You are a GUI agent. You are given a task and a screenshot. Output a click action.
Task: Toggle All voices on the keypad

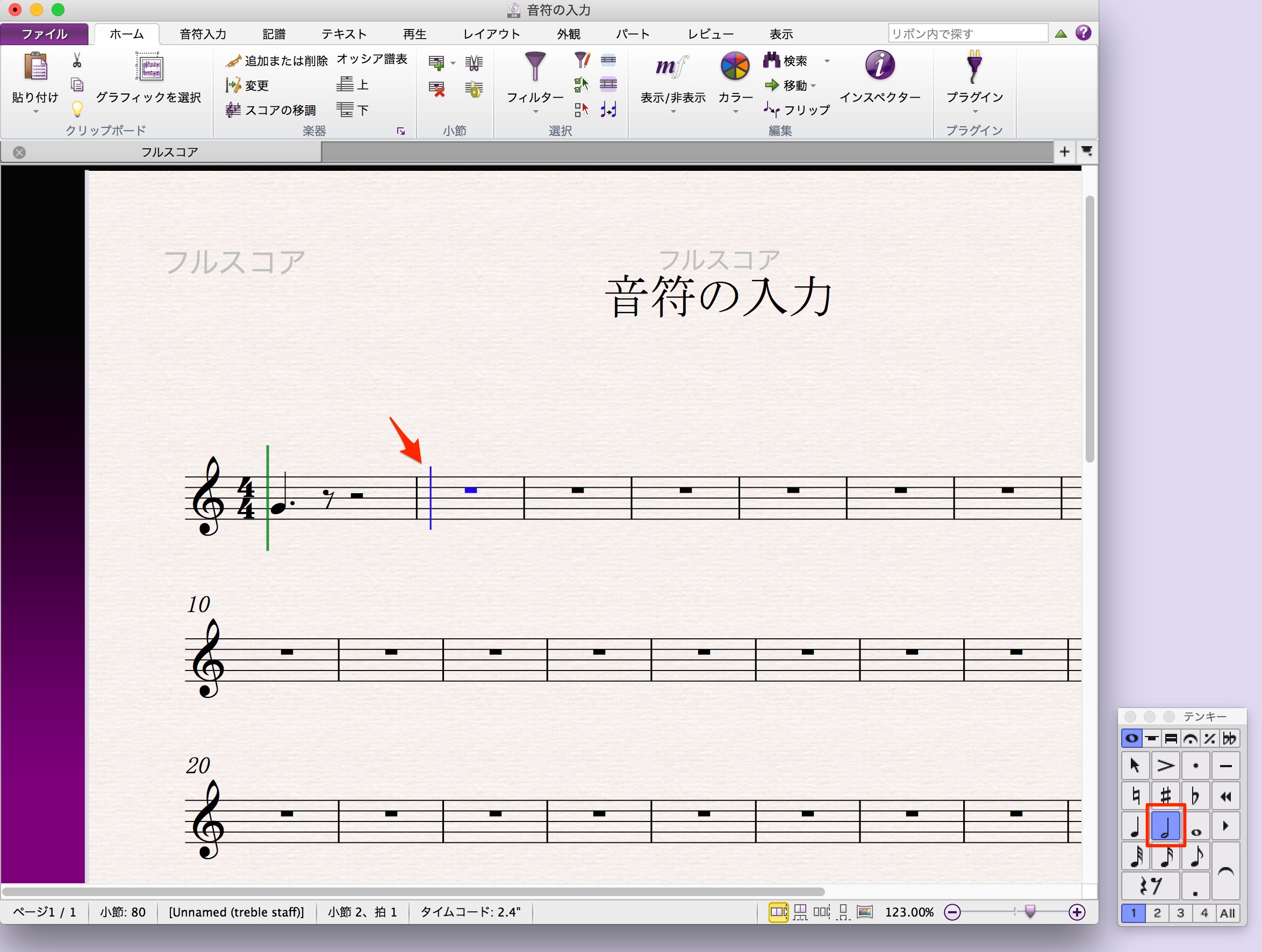[1227, 913]
